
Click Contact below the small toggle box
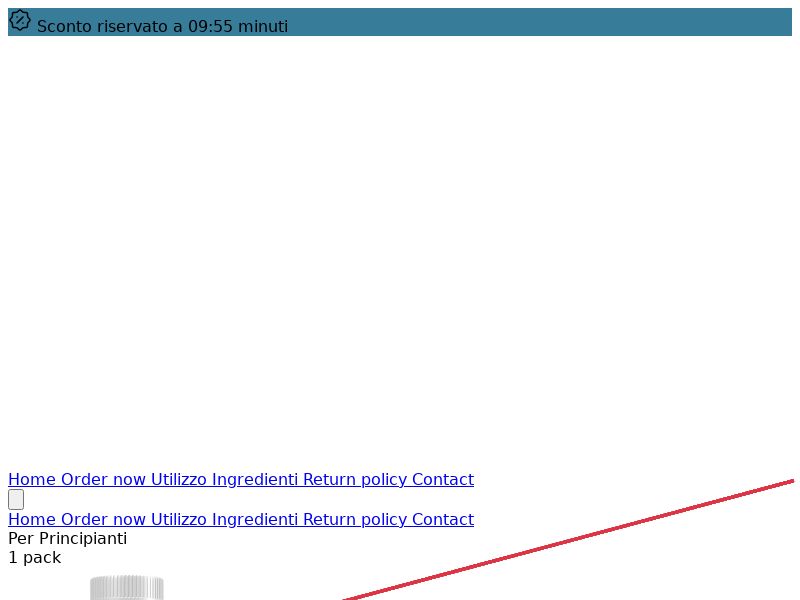coord(443,519)
